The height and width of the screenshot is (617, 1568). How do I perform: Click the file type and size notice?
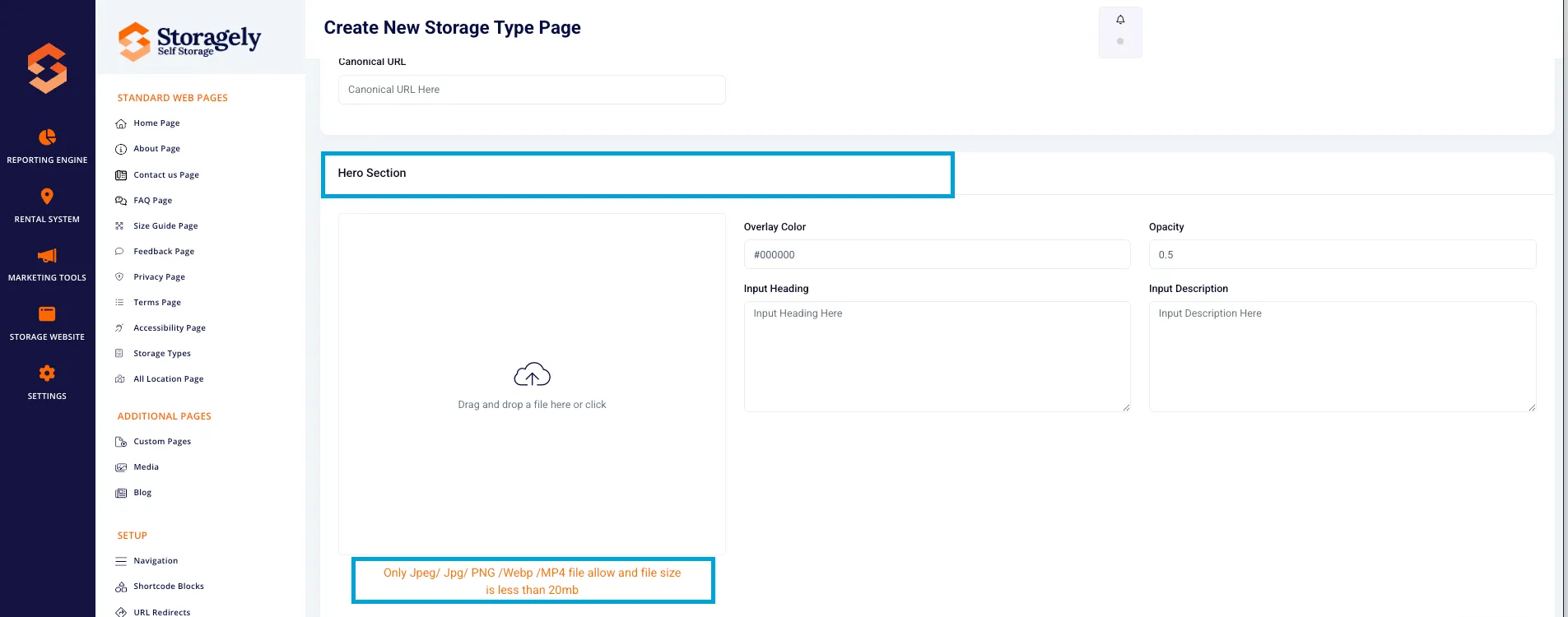[x=532, y=581]
